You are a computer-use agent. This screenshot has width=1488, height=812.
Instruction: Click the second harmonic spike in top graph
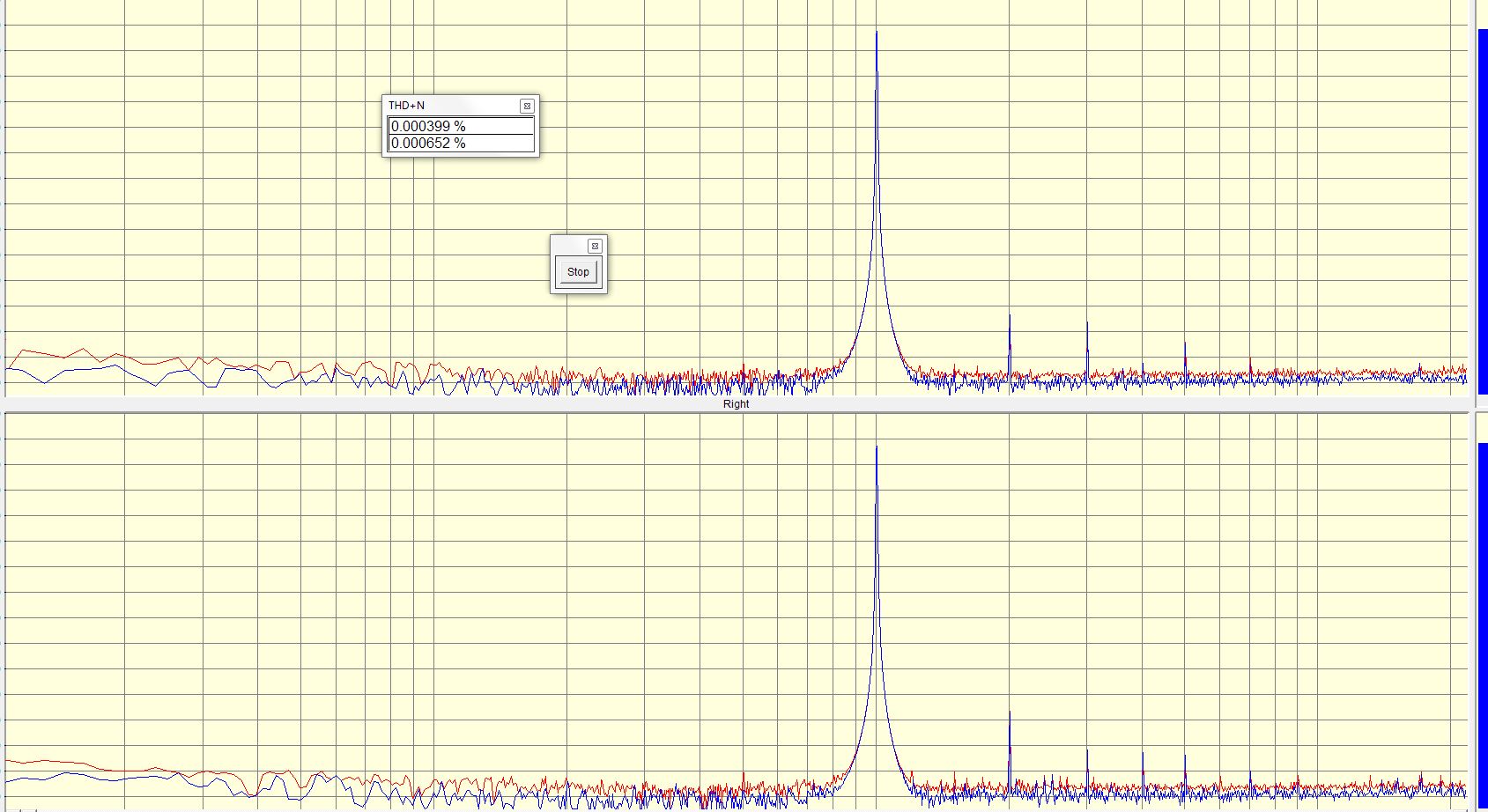(x=1010, y=319)
